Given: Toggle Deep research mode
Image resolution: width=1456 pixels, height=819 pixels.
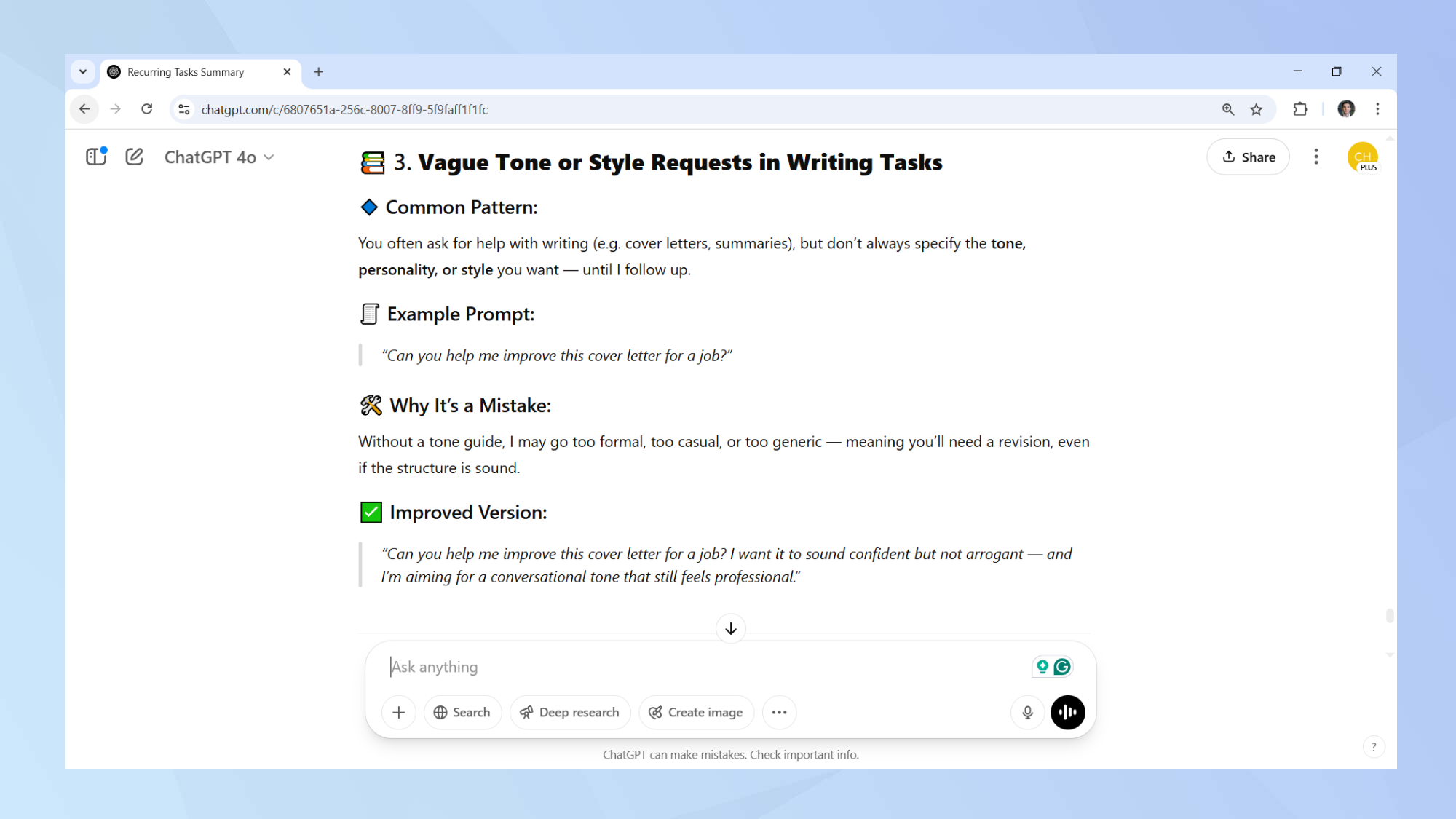Looking at the screenshot, I should 569,712.
